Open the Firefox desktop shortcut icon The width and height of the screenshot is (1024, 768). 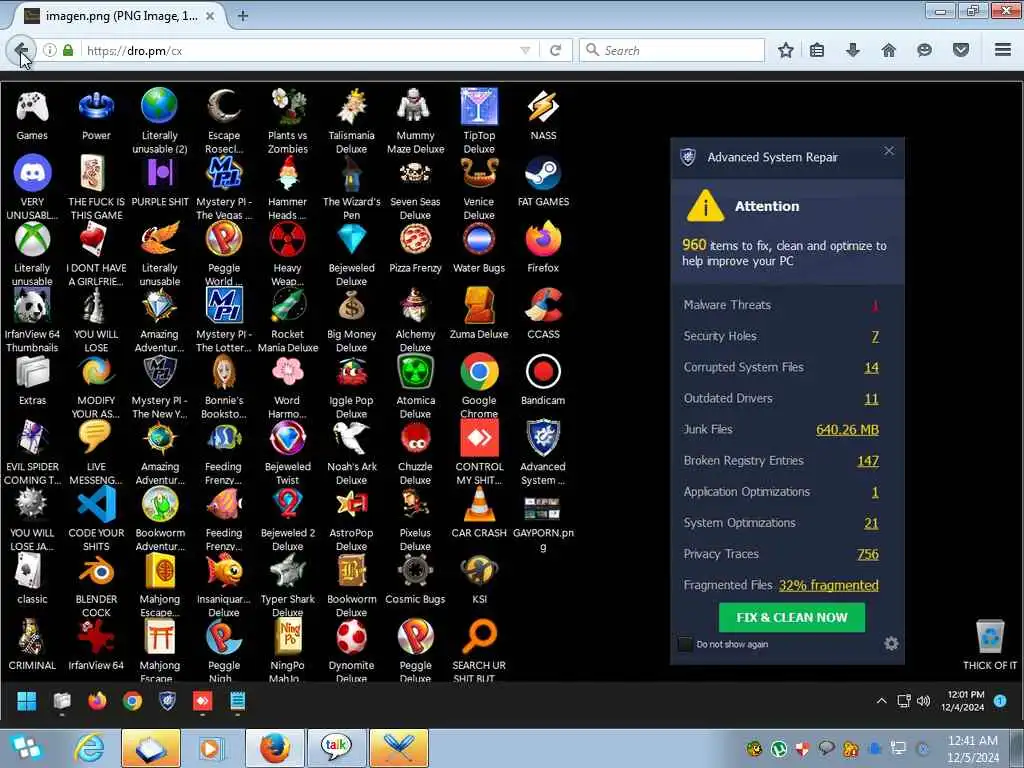coord(543,240)
